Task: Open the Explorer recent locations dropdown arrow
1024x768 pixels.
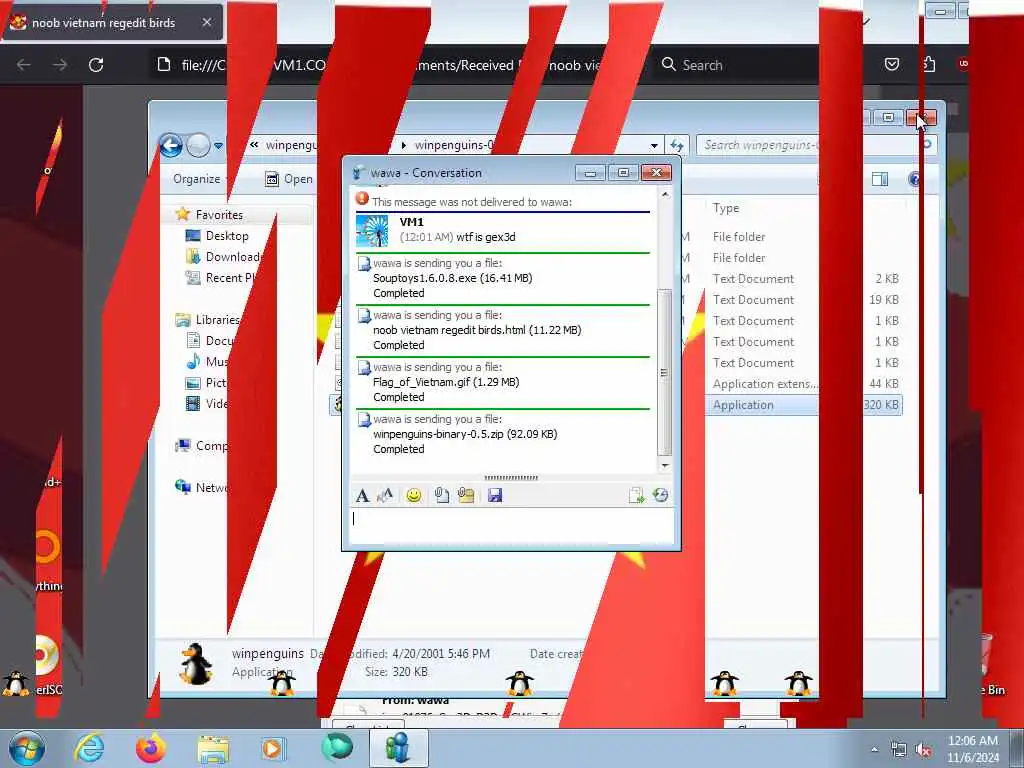Action: point(218,146)
